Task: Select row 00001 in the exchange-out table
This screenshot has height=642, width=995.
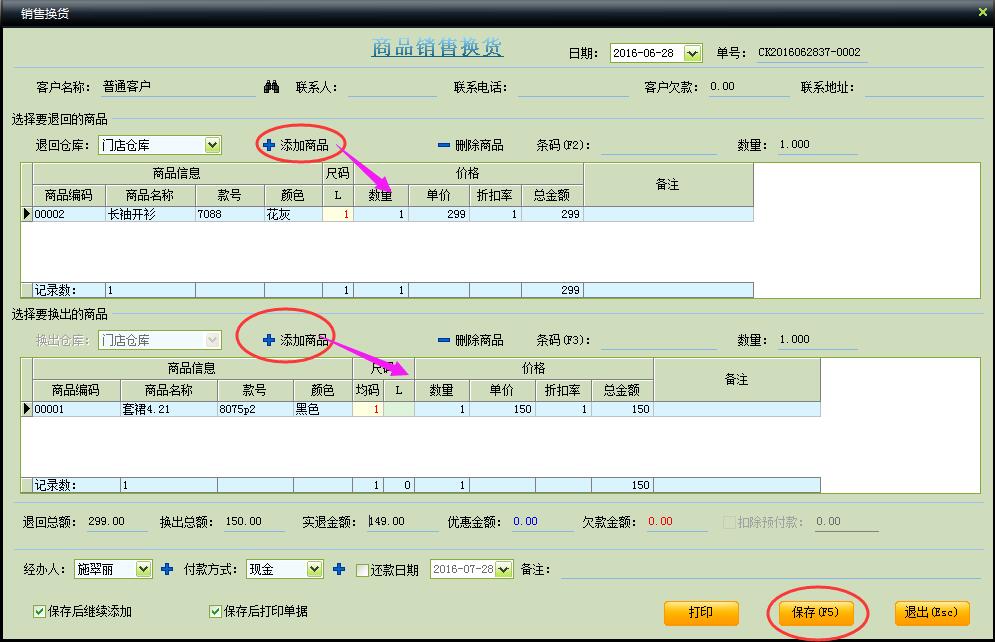Action: tap(421, 409)
